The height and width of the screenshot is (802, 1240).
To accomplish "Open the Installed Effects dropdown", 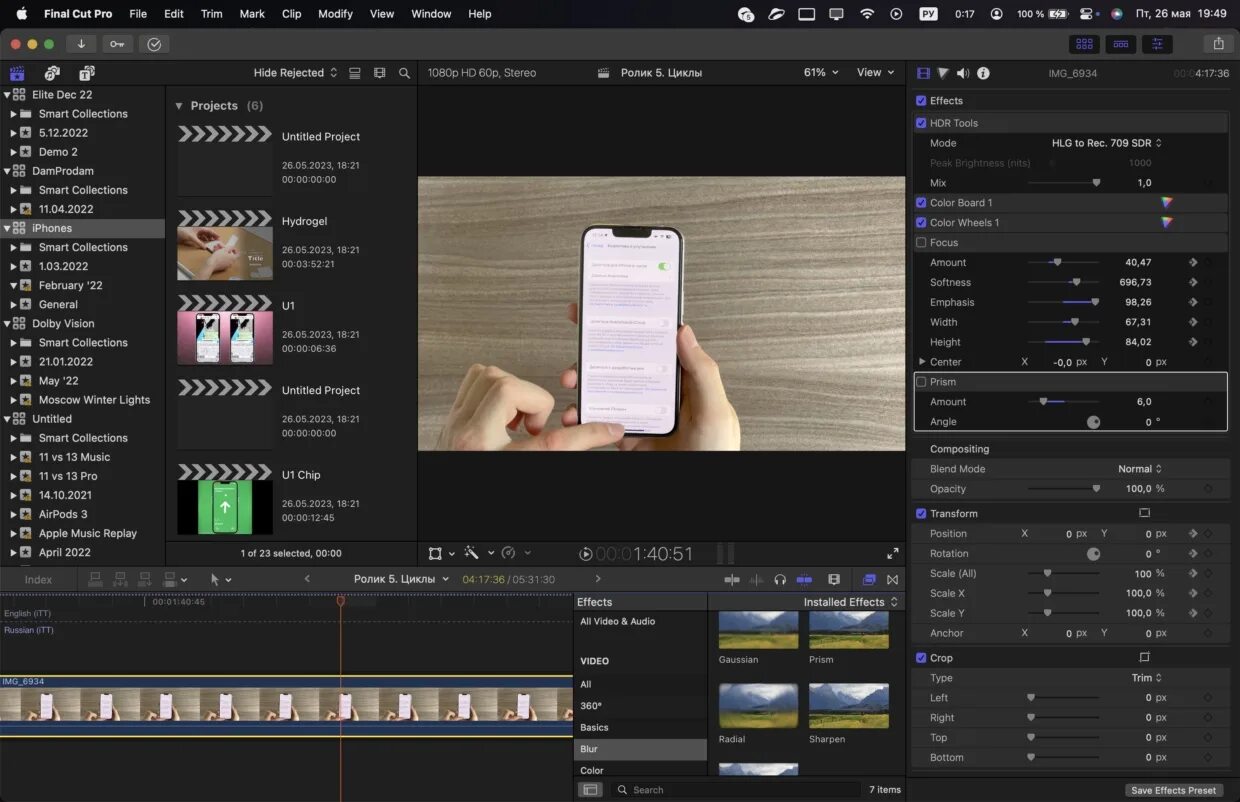I will point(851,602).
